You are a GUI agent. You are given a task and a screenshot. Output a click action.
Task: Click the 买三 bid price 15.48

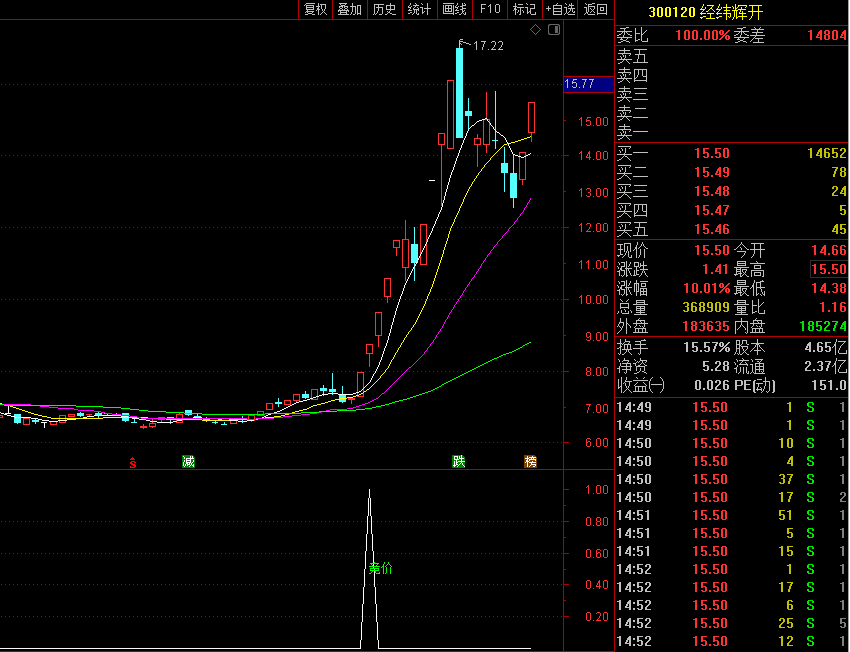[712, 191]
